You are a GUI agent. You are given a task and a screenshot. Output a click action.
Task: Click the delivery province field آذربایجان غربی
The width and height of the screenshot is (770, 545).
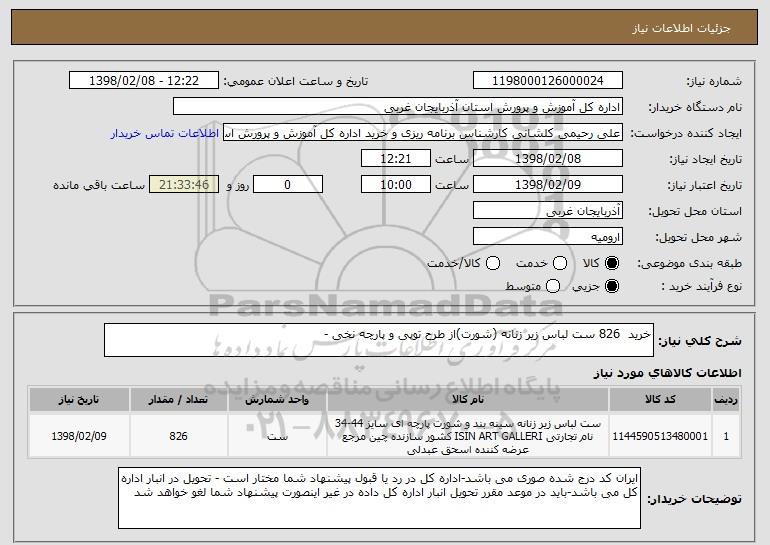click(x=548, y=211)
